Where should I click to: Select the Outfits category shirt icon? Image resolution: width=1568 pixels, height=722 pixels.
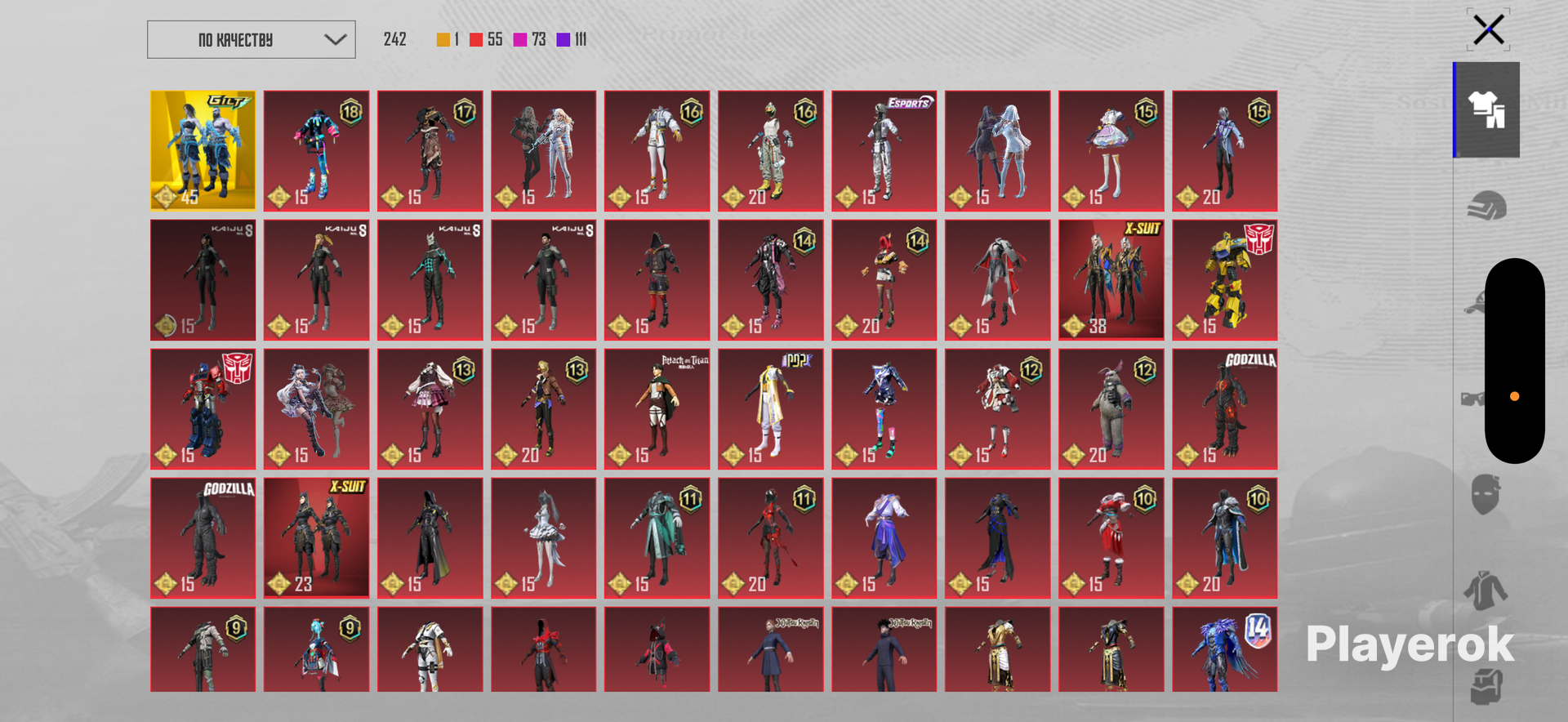[x=1487, y=109]
